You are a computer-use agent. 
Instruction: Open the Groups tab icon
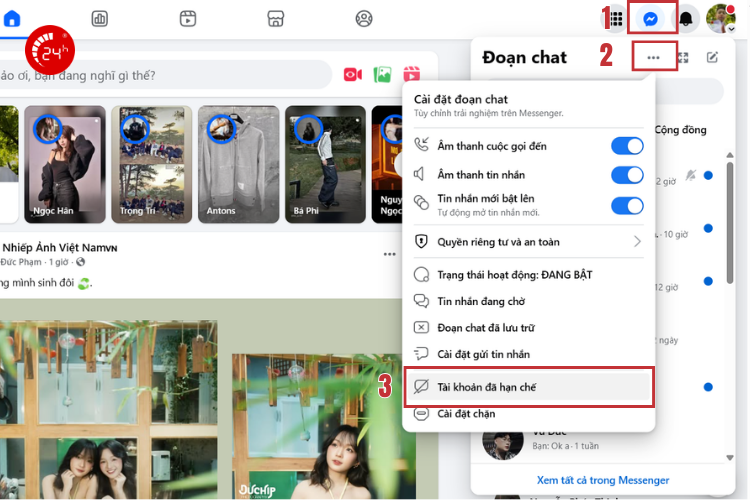364,19
